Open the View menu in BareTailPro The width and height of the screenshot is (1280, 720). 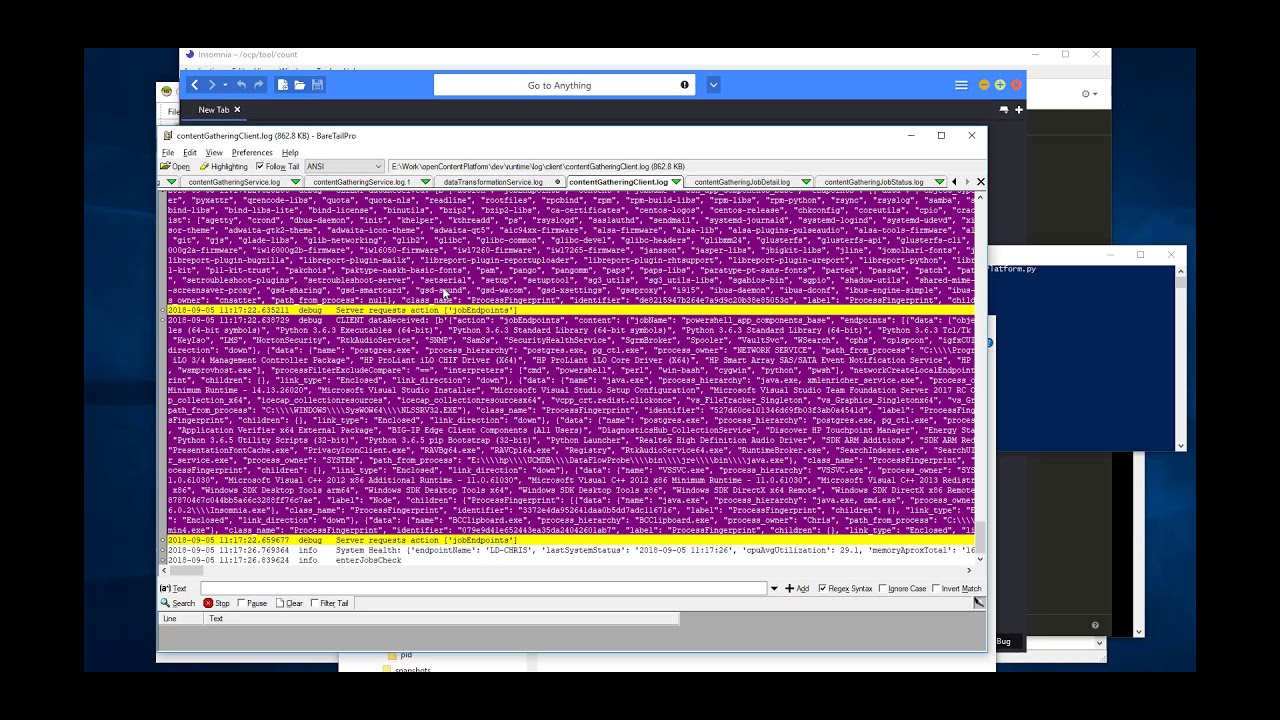[x=214, y=153]
